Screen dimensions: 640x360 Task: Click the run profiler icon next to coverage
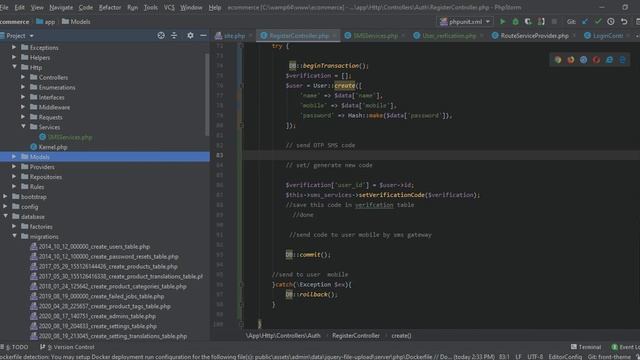[x=541, y=22]
